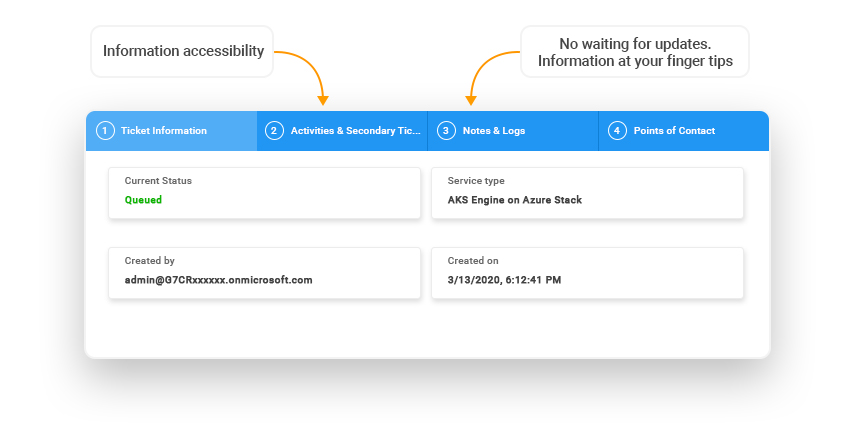Select the AKS Engine on Azure Stack value

coord(514,200)
